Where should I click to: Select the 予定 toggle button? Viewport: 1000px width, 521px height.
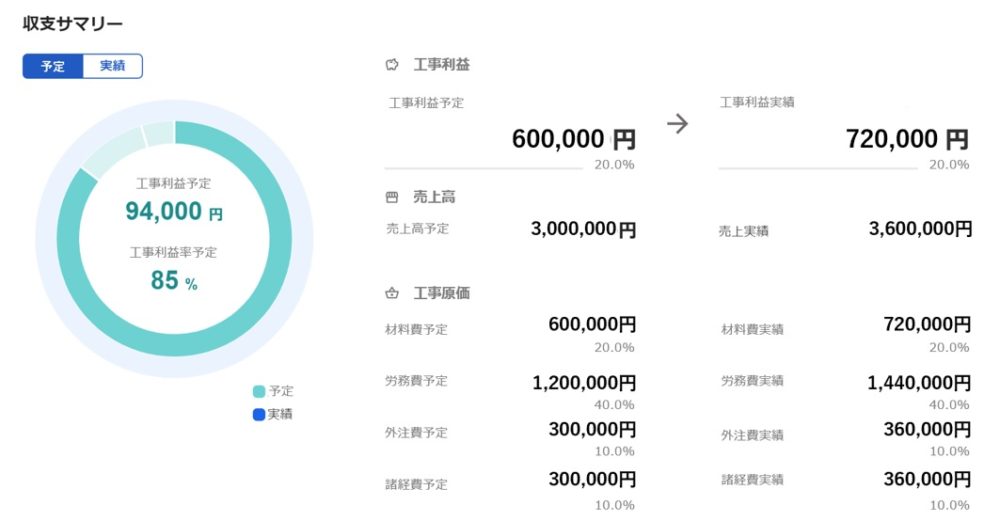pos(53,66)
